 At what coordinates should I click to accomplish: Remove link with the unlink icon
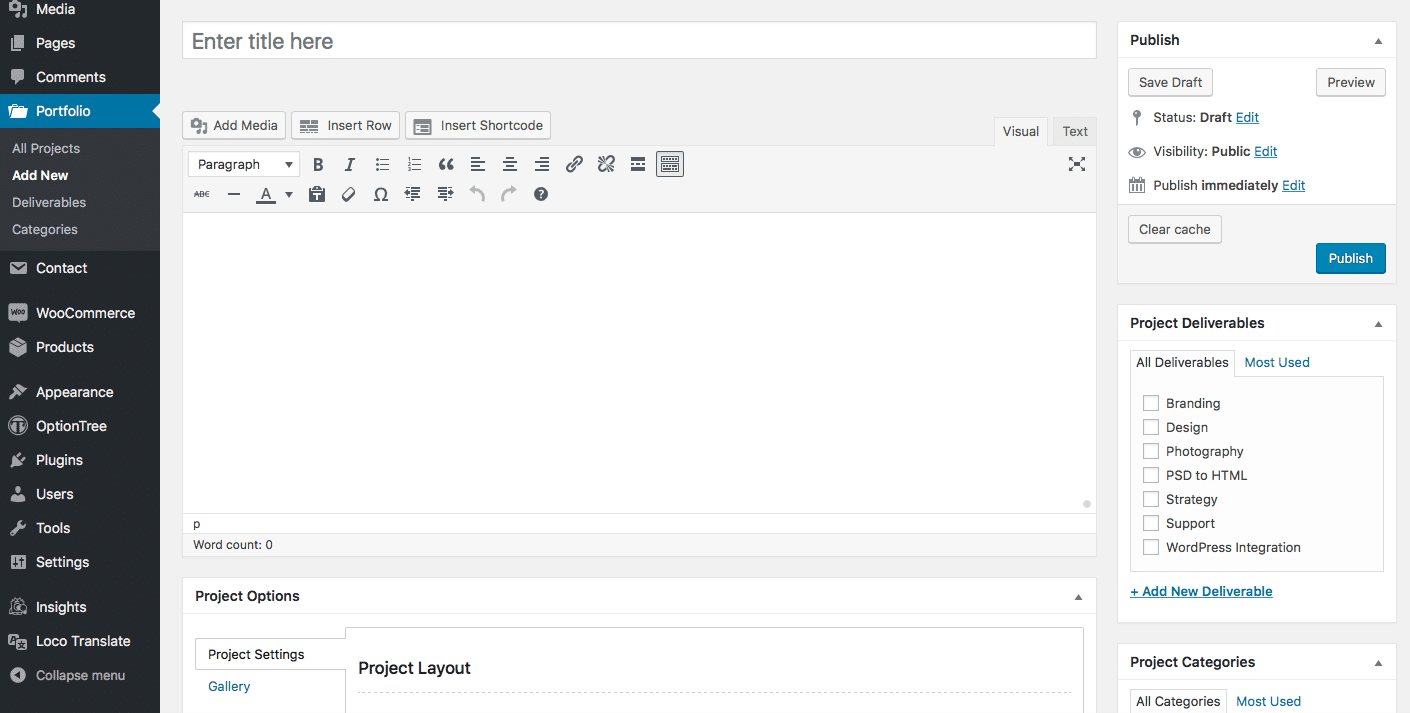coord(606,164)
